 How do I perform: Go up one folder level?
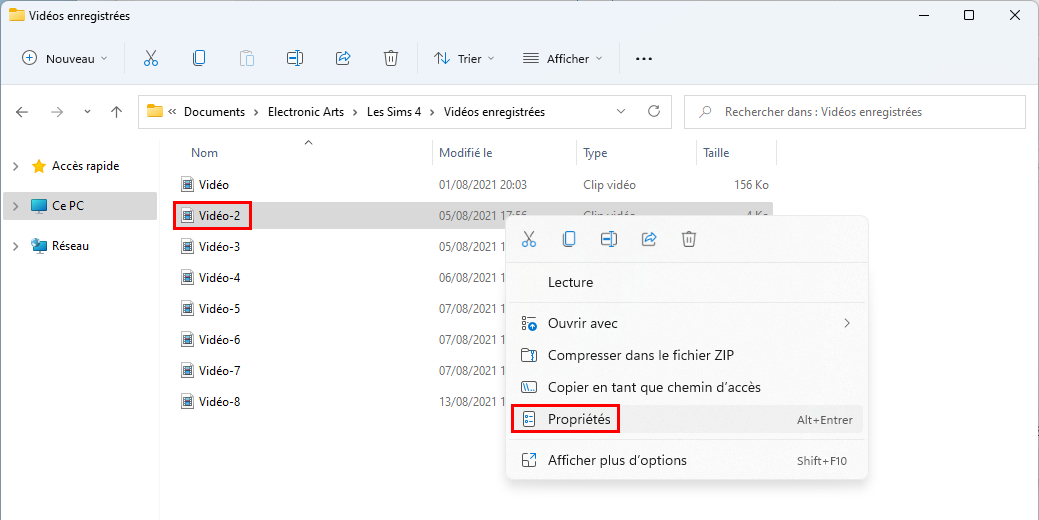click(117, 112)
